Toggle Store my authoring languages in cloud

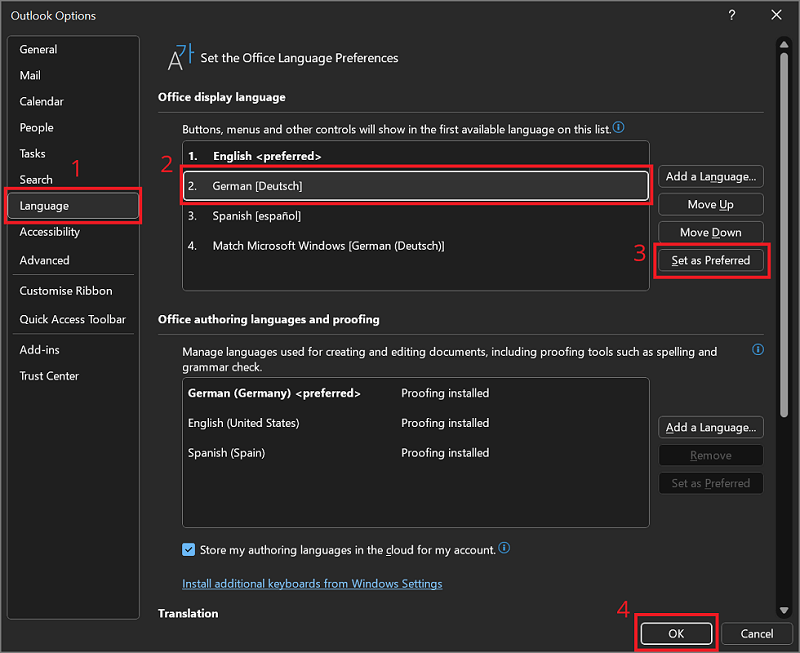[189, 550]
